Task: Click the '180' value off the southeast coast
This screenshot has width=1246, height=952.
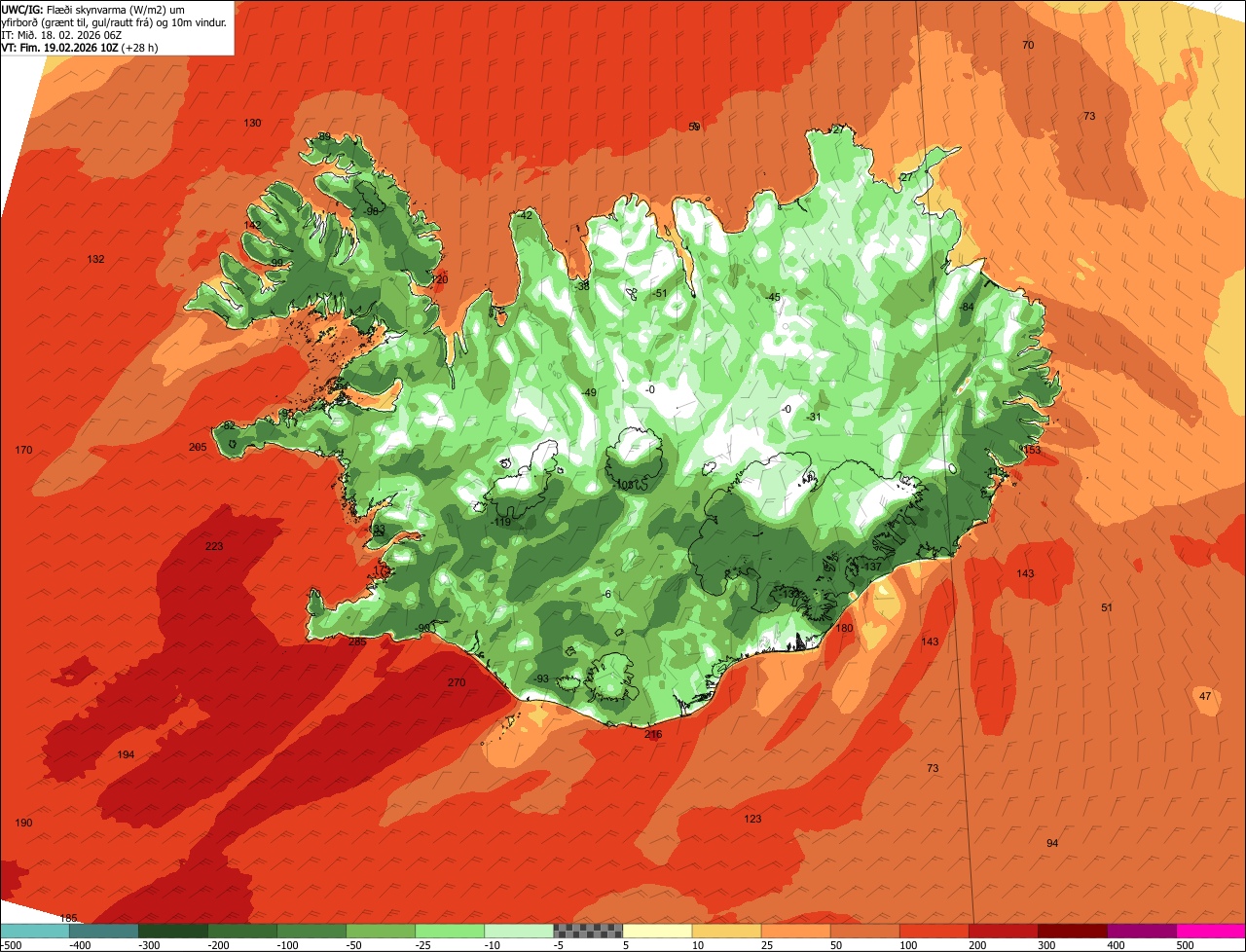Action: tap(844, 629)
